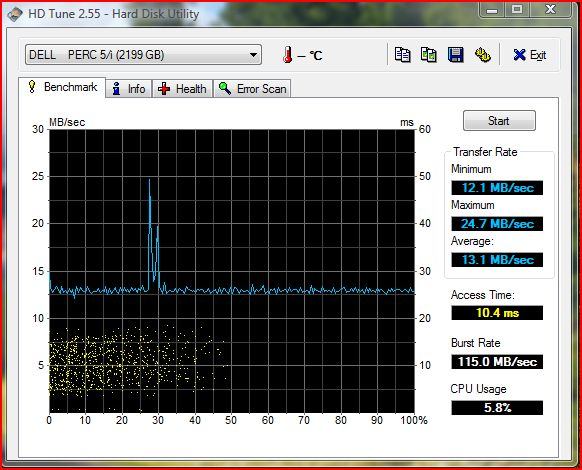Click the Access Time 10.4 ms value
The height and width of the screenshot is (470, 582).
coord(497,313)
